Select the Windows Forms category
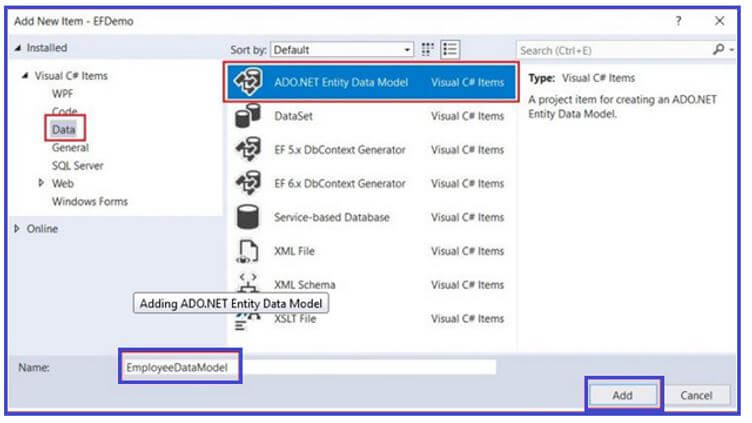This screenshot has height=423, width=752. coord(90,201)
